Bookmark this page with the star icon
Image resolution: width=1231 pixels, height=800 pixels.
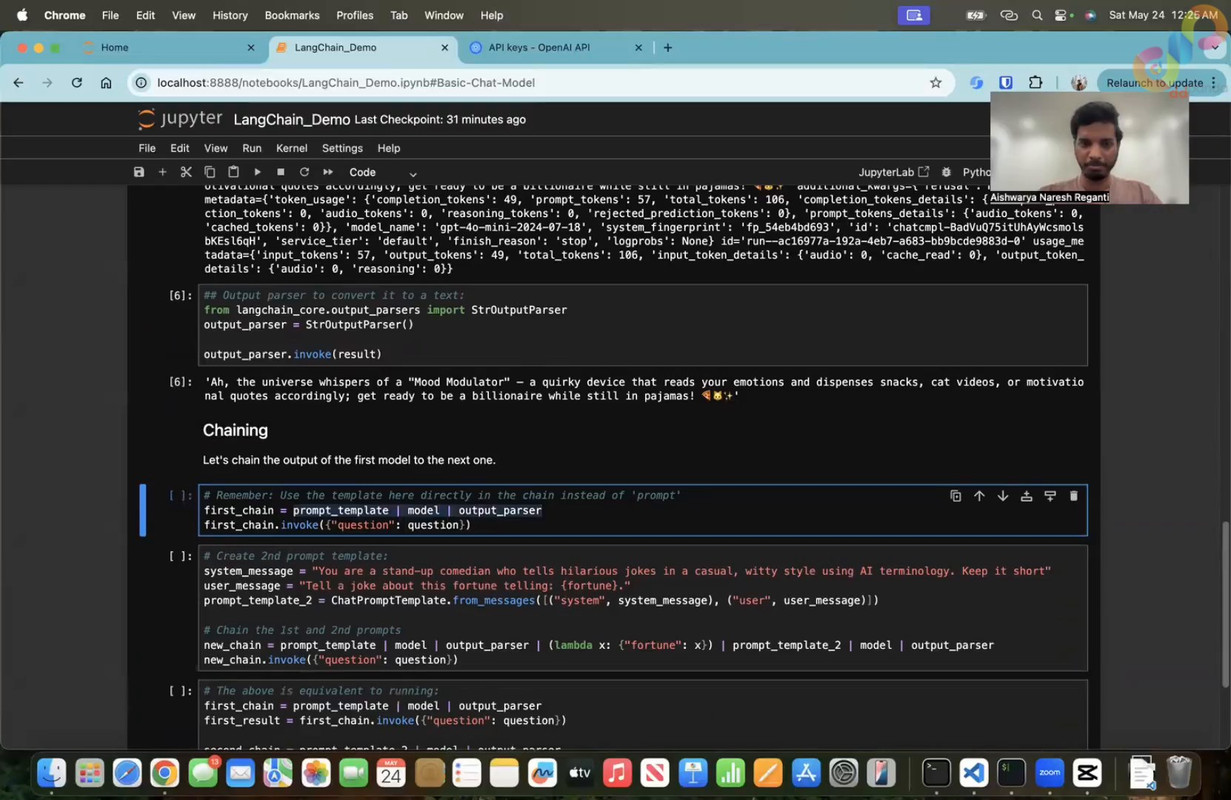[x=936, y=83]
